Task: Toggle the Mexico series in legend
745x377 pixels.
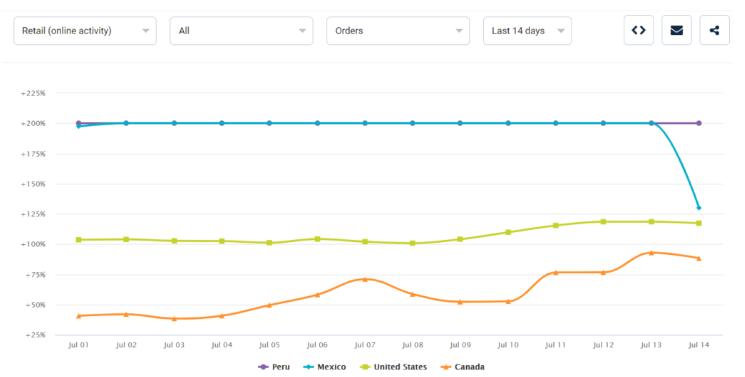Action: (325, 367)
